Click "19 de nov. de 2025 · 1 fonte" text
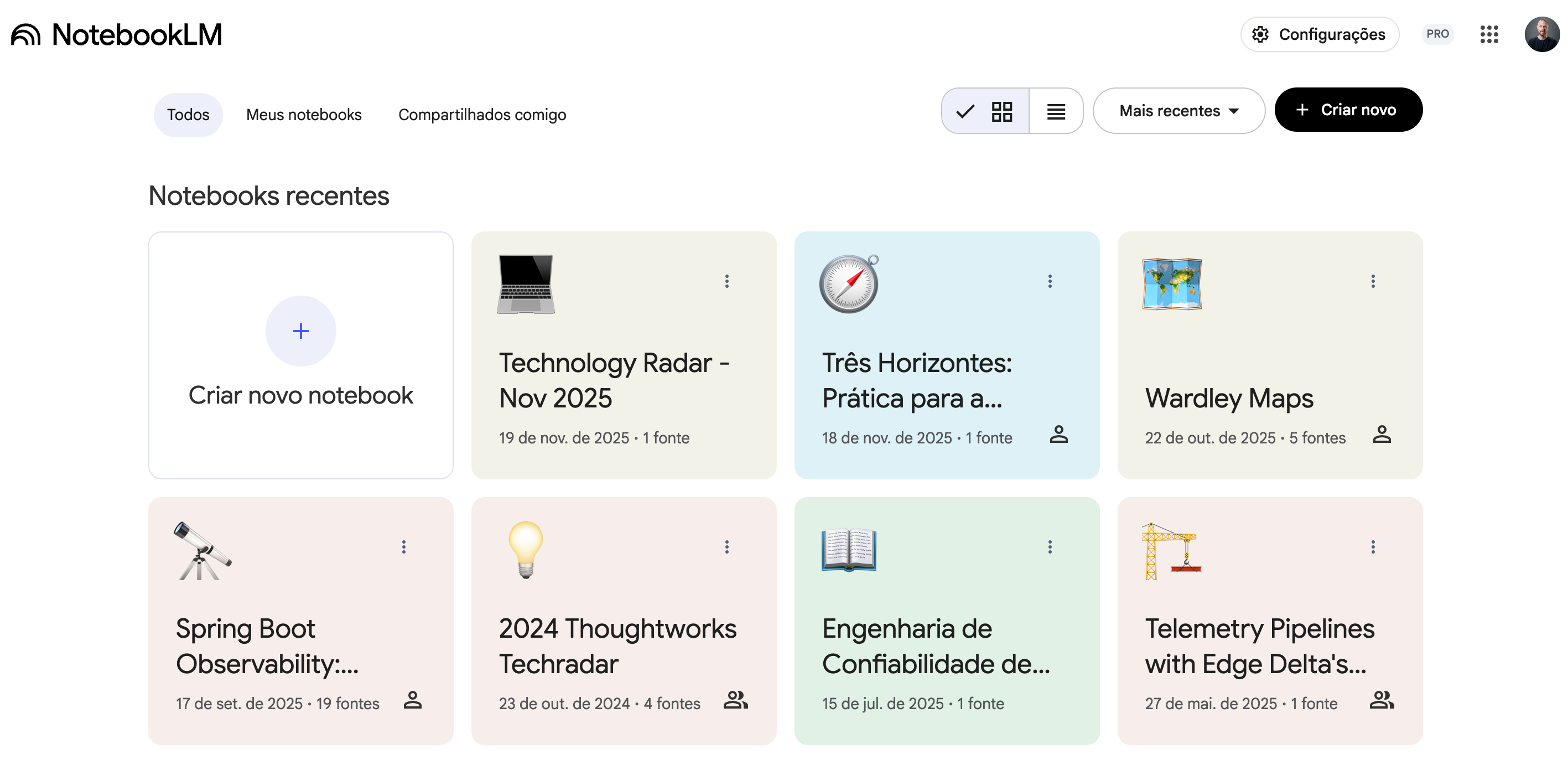This screenshot has height=775, width=1568. pos(594,438)
